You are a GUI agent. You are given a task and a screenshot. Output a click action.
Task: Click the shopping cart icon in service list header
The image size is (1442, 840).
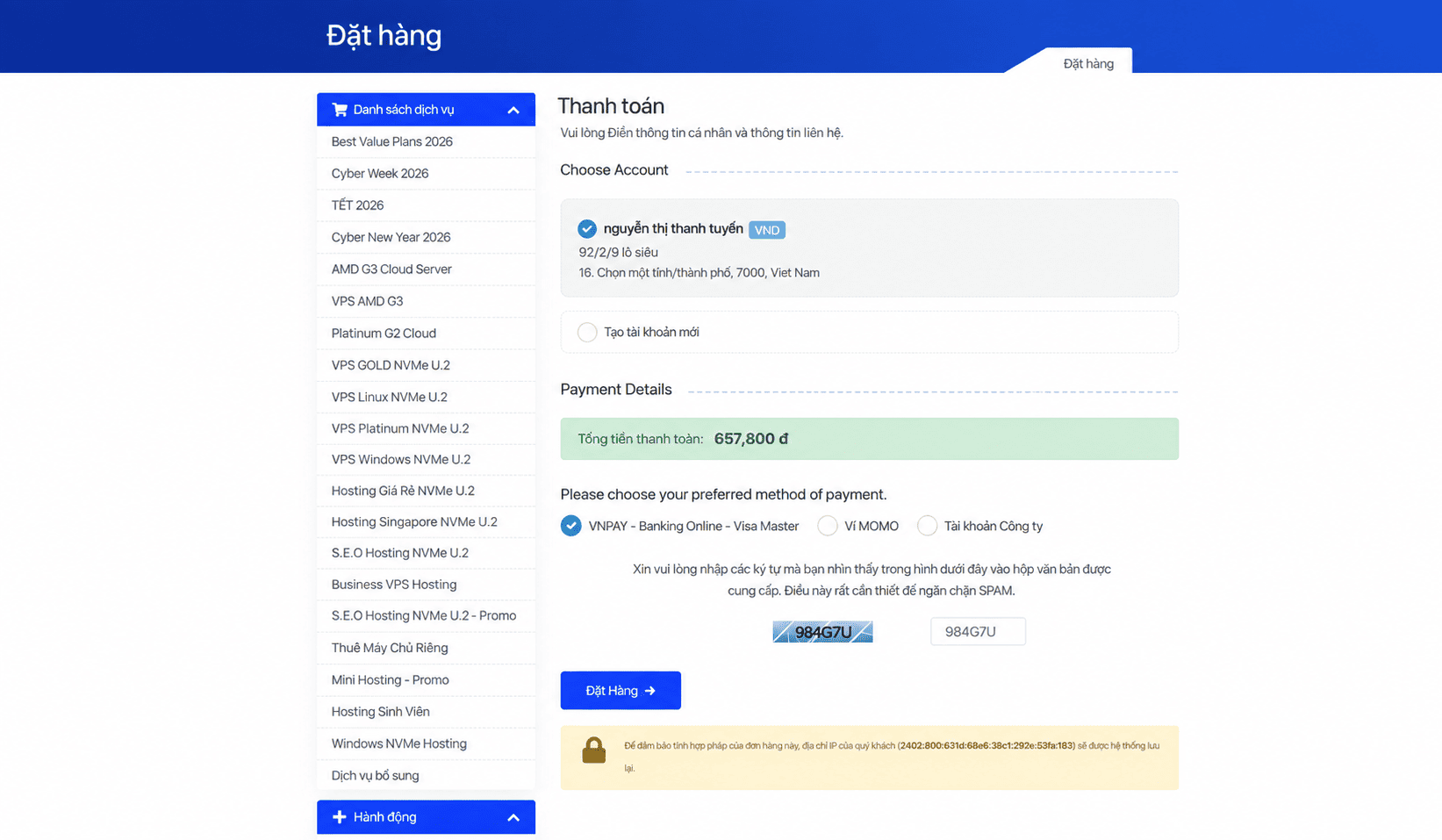click(340, 110)
